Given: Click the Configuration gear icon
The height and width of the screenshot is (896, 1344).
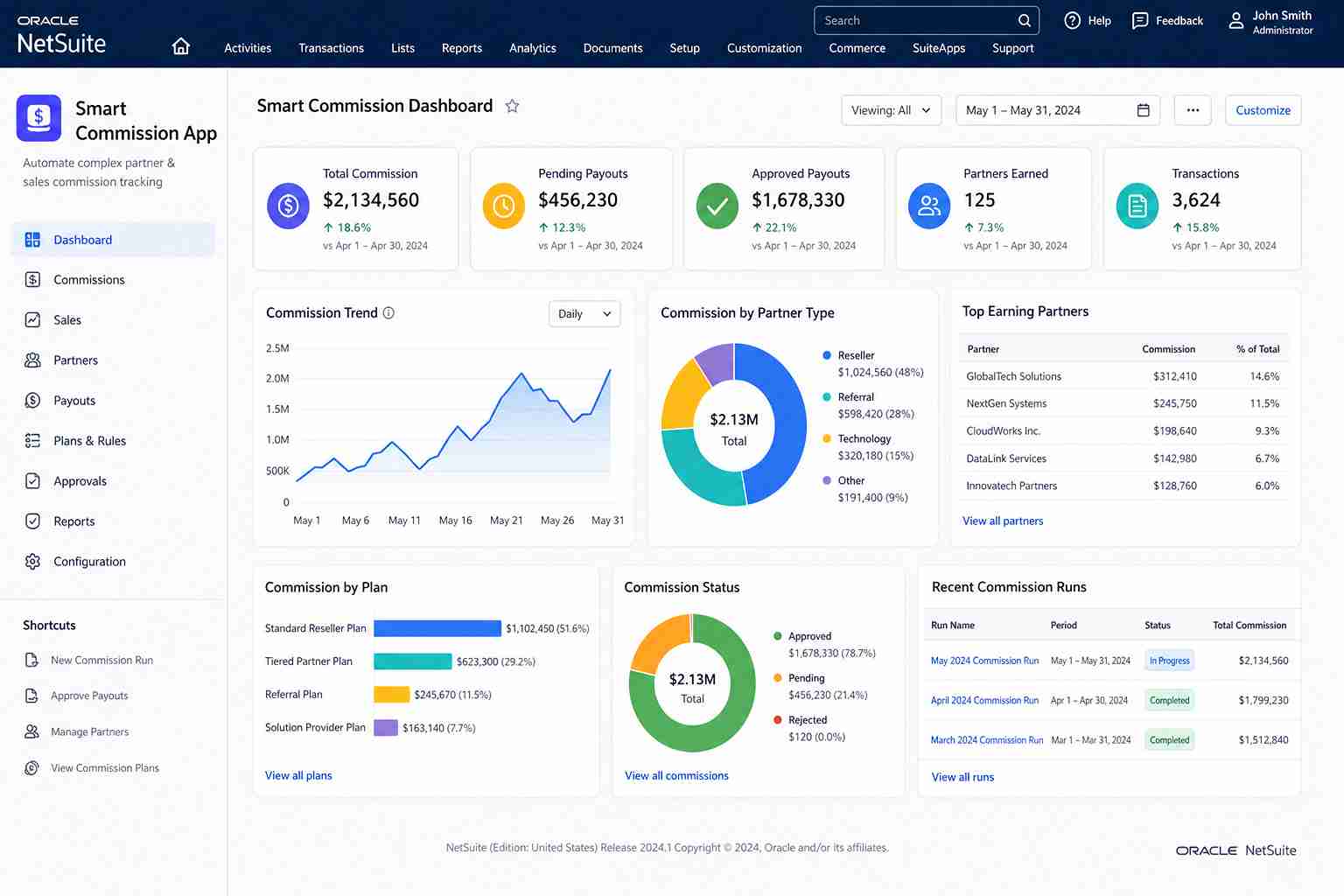Looking at the screenshot, I should [x=32, y=562].
